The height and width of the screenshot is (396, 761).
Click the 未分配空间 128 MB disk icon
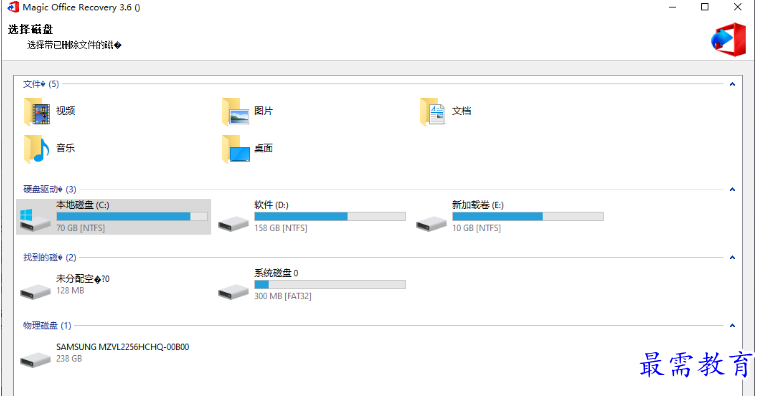pos(35,292)
